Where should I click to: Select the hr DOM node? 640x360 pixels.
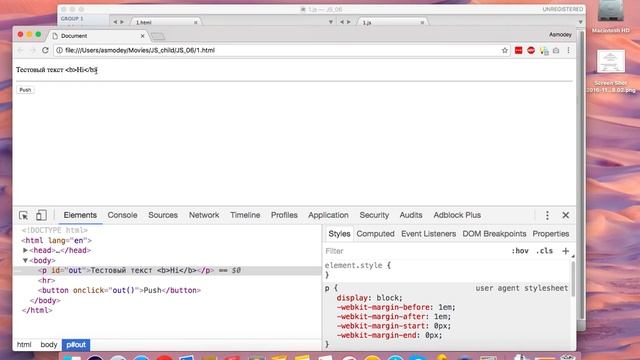47,280
